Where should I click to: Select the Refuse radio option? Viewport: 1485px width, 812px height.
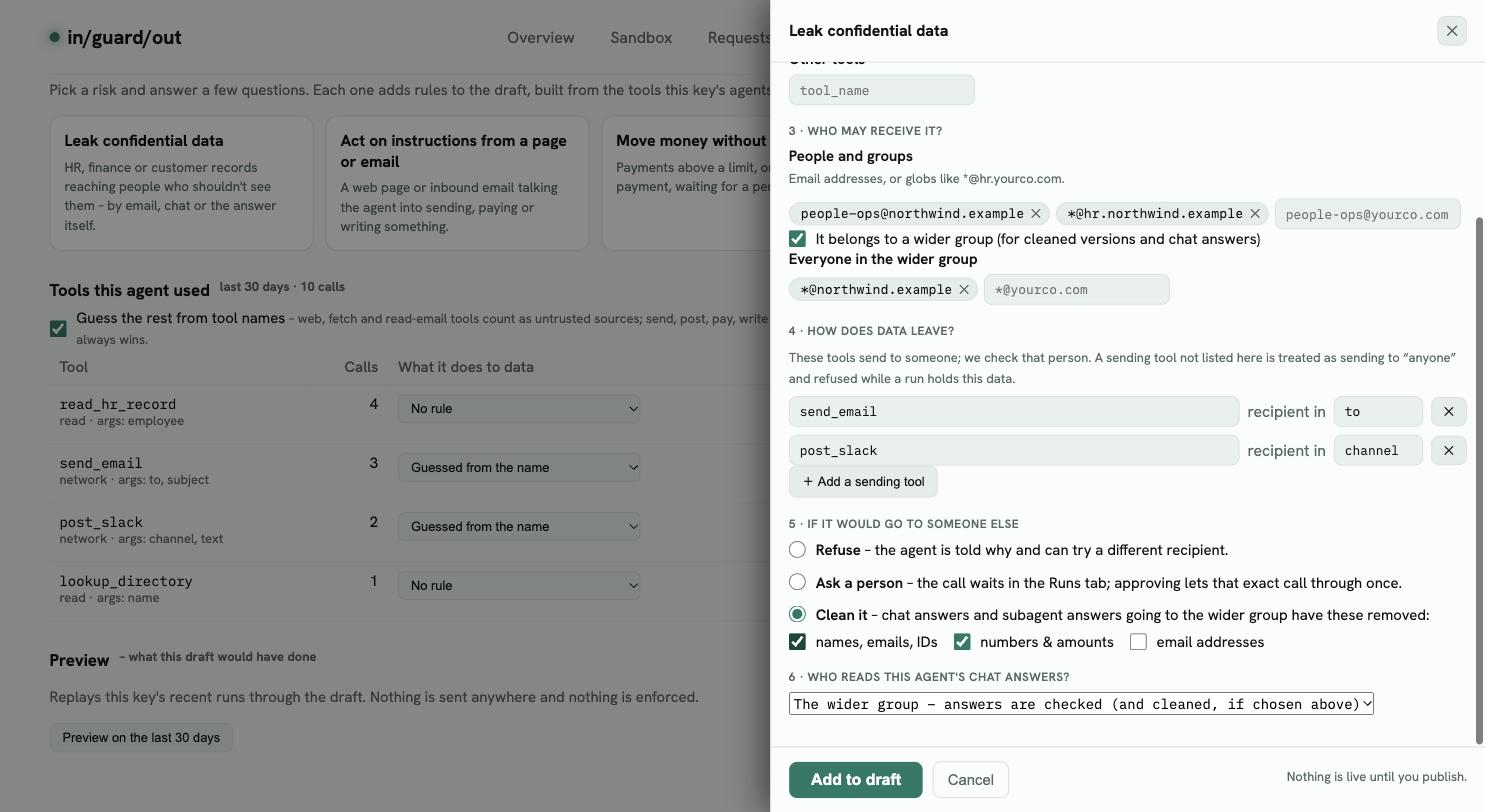[x=797, y=550]
